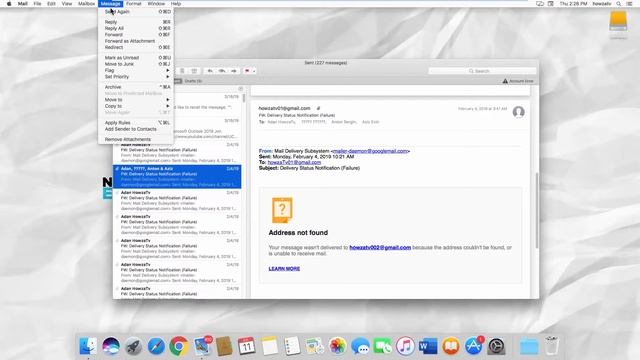Select Forward as Attachment menu item
Screen dimensions: 640x360
[x=136, y=41]
